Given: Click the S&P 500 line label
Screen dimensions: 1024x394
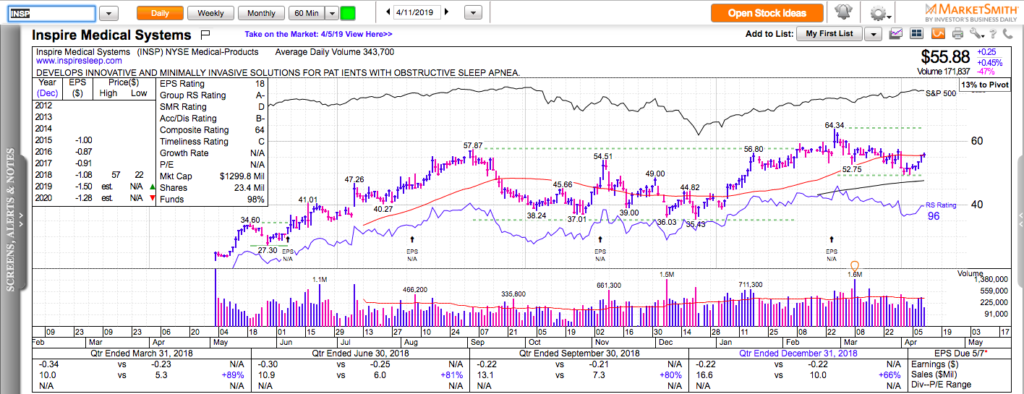Looking at the screenshot, I should [939, 94].
